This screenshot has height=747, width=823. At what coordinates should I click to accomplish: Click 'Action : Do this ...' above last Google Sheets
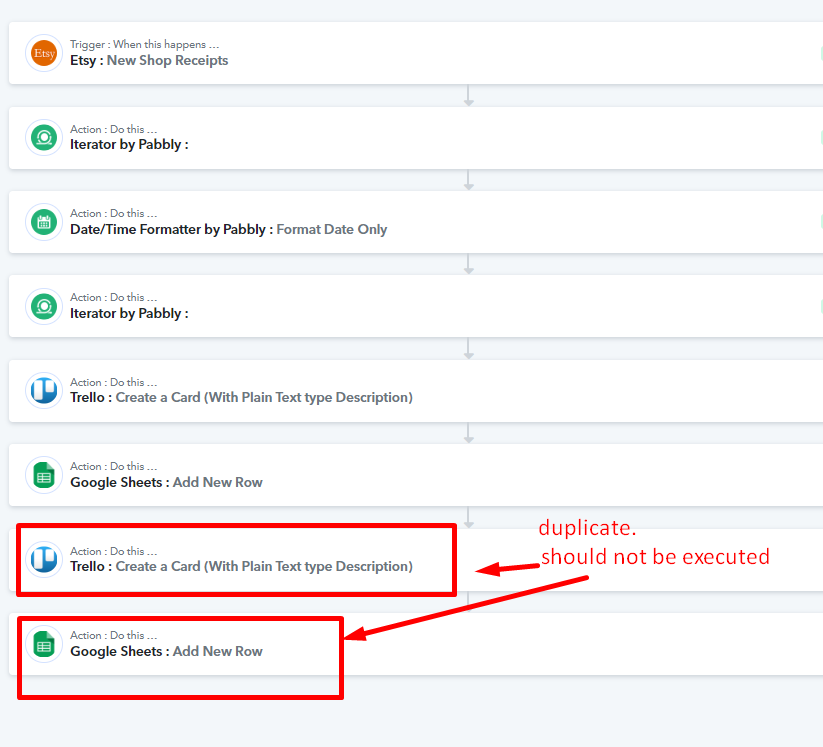click(x=113, y=635)
